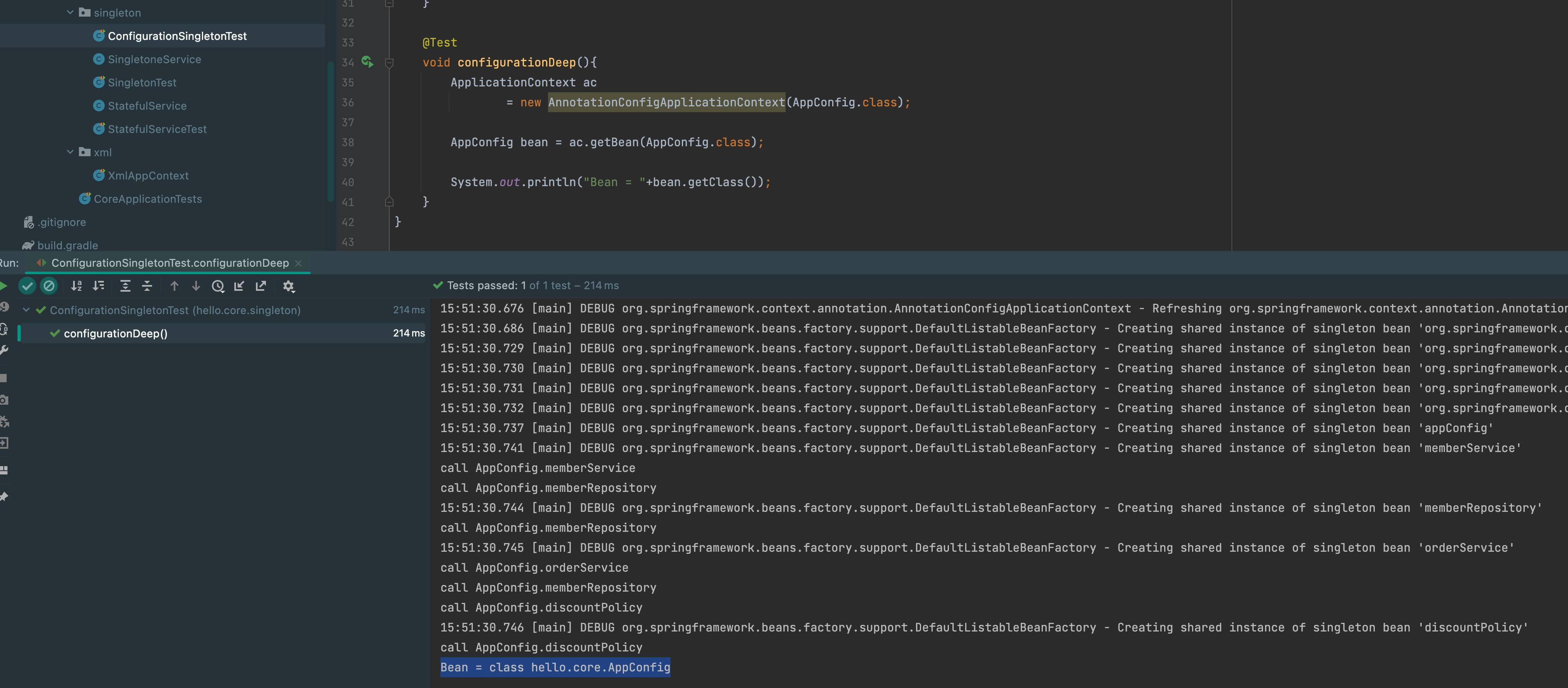
Task: Open ConfigurationSingletonTest file in tree
Action: tap(177, 36)
